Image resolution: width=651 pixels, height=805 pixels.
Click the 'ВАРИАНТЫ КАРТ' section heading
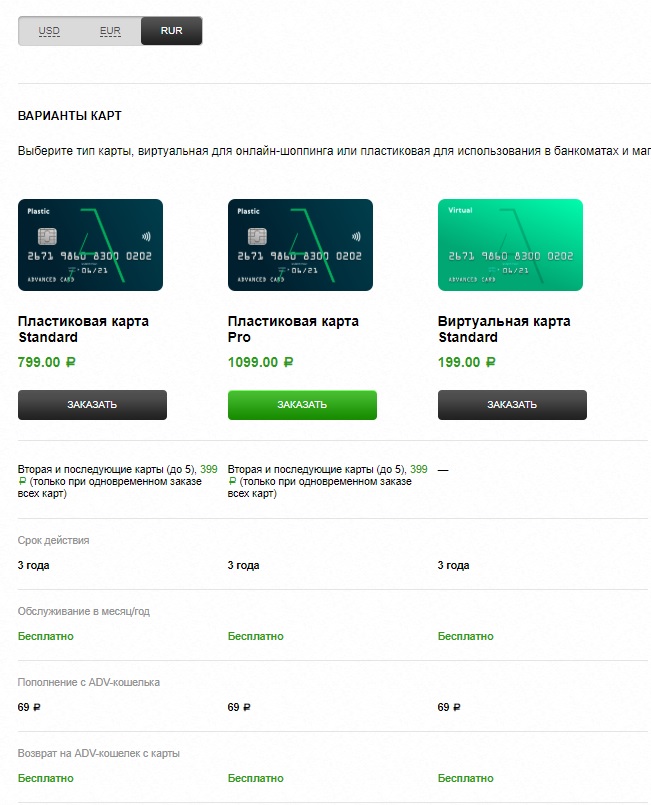(70, 116)
